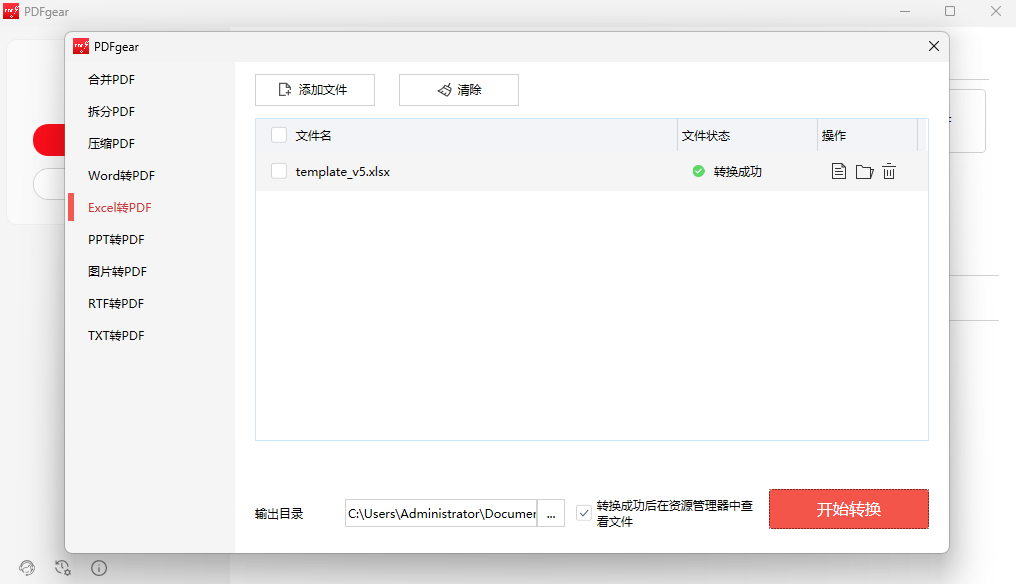Check the select-all files checkbox
Screen dimensions: 1016x584
click(278, 134)
